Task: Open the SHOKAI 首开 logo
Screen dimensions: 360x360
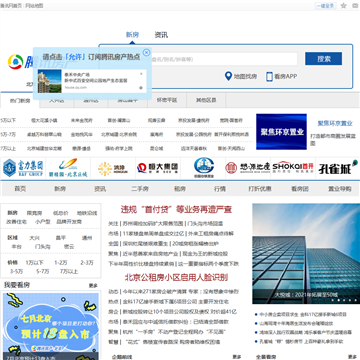Action: [x=293, y=168]
